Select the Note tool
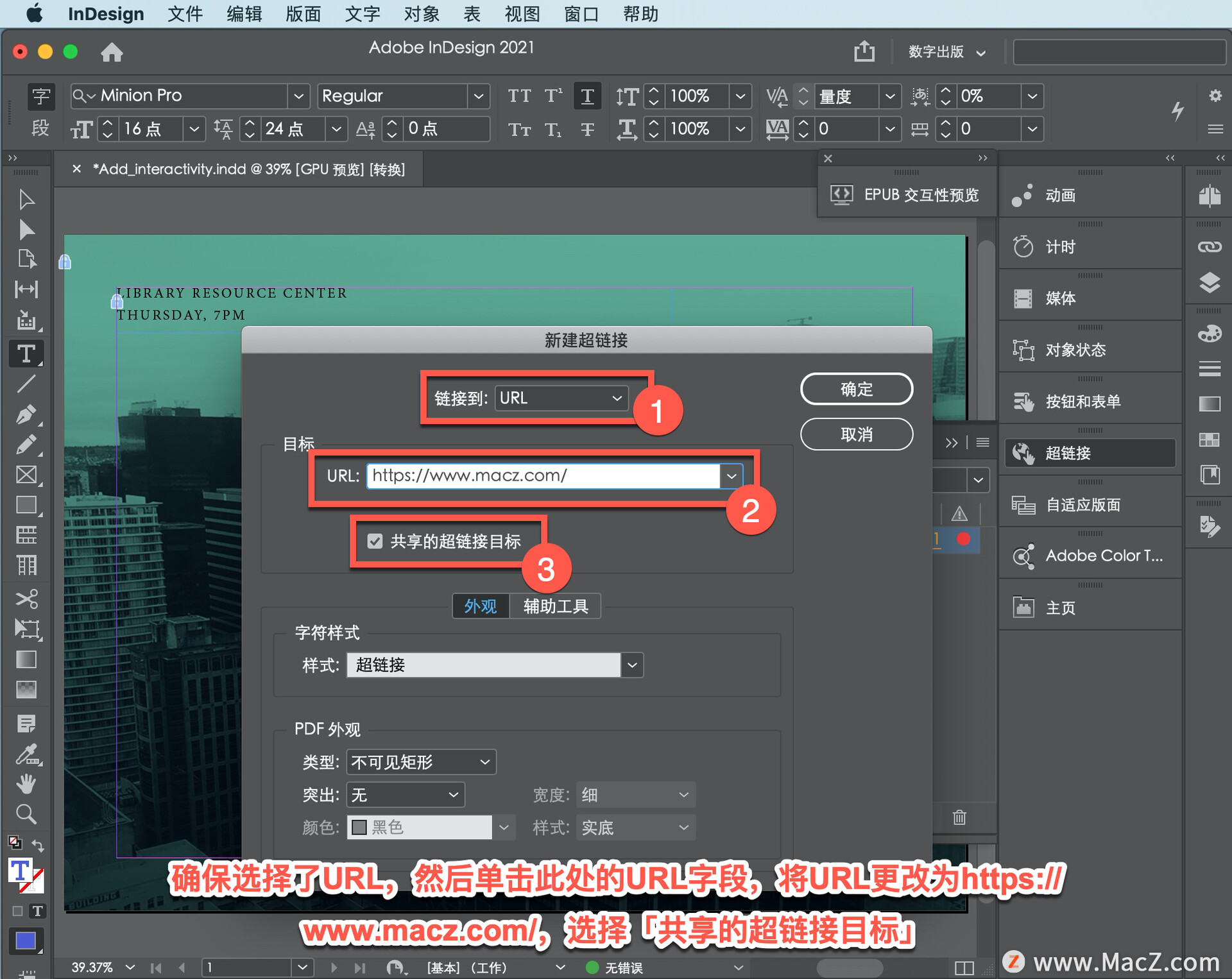 point(26,724)
